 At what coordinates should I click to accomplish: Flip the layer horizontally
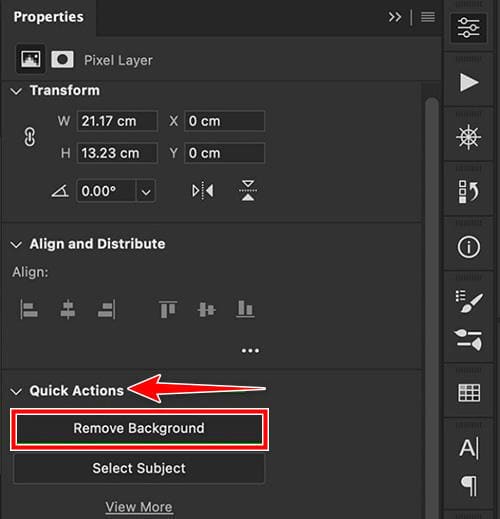click(203, 191)
